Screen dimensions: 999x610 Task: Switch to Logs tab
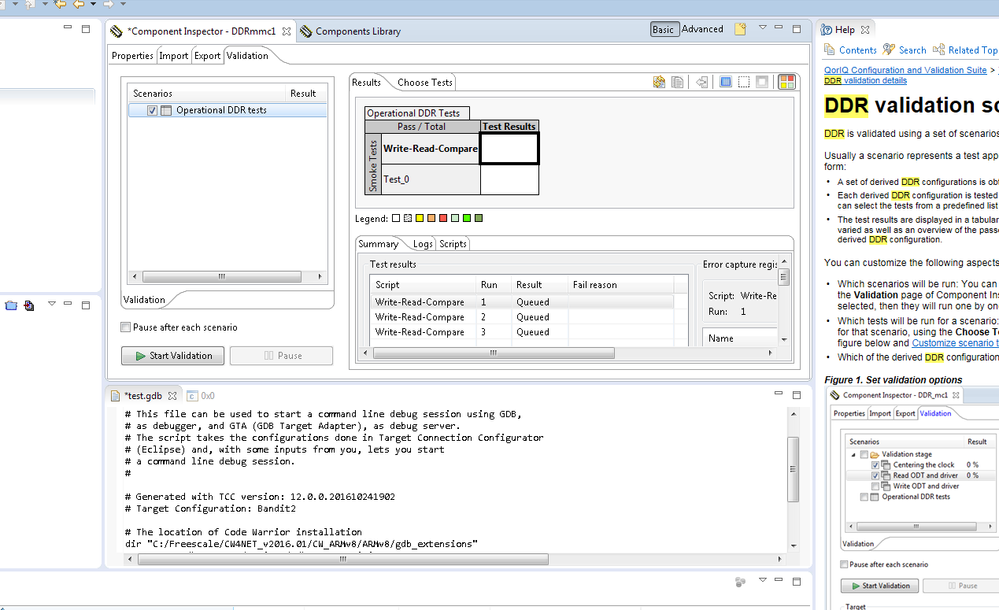(422, 243)
